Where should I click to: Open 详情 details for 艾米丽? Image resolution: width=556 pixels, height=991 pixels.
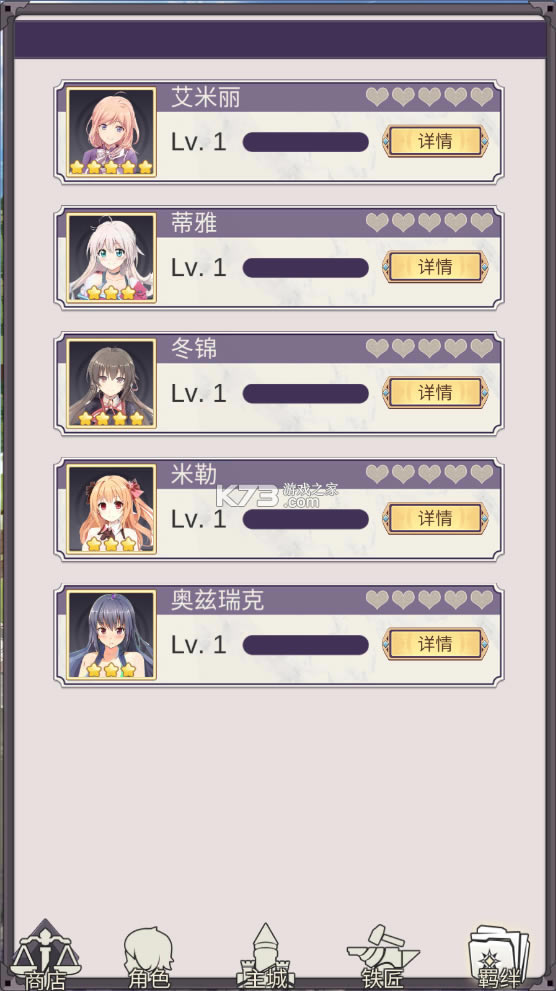(435, 141)
